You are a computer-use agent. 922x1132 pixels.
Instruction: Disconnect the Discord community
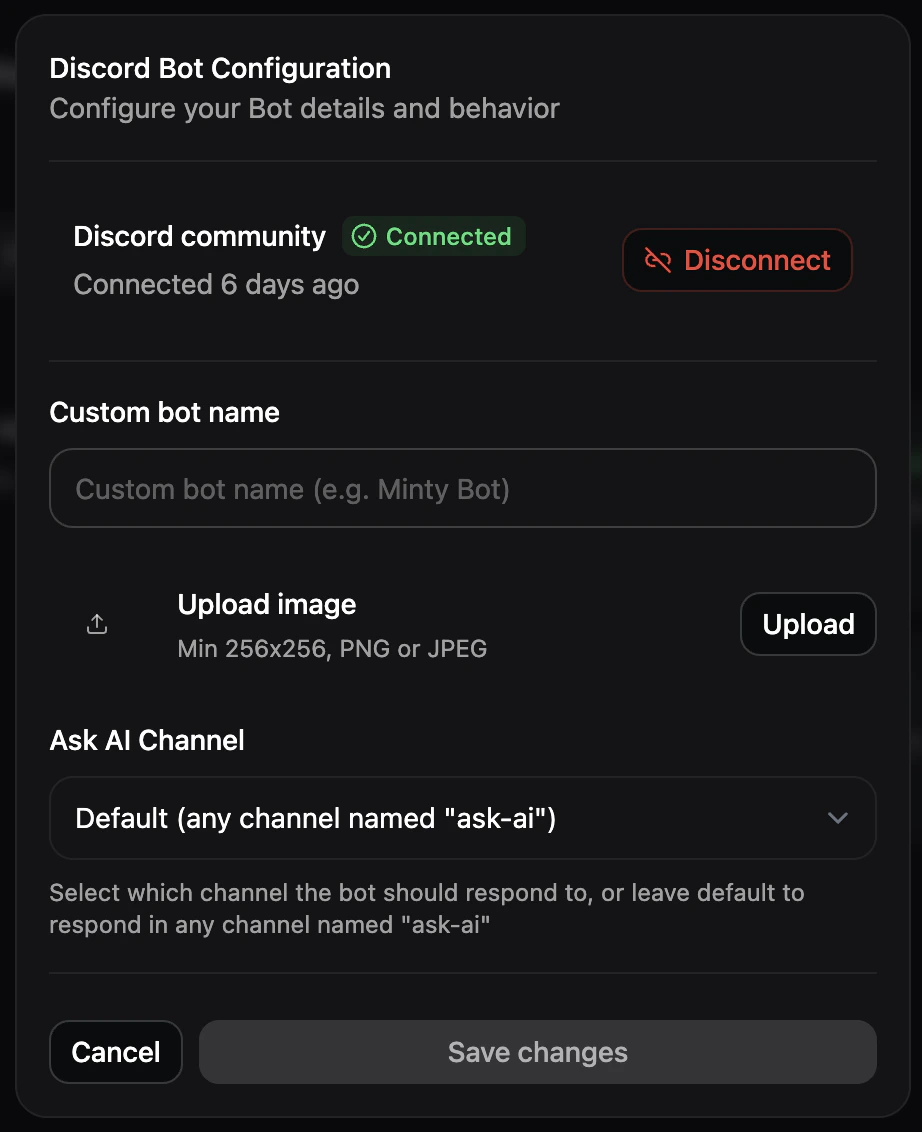pyautogui.click(x=737, y=260)
